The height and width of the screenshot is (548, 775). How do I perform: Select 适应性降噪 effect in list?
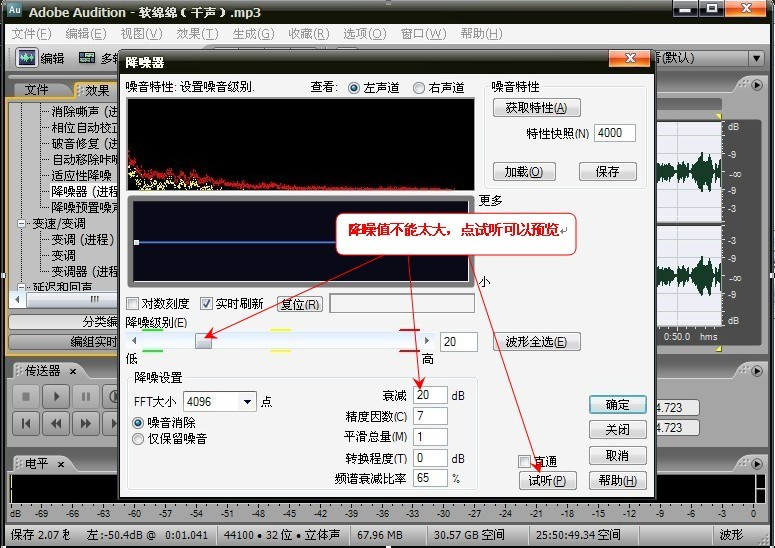tap(82, 175)
